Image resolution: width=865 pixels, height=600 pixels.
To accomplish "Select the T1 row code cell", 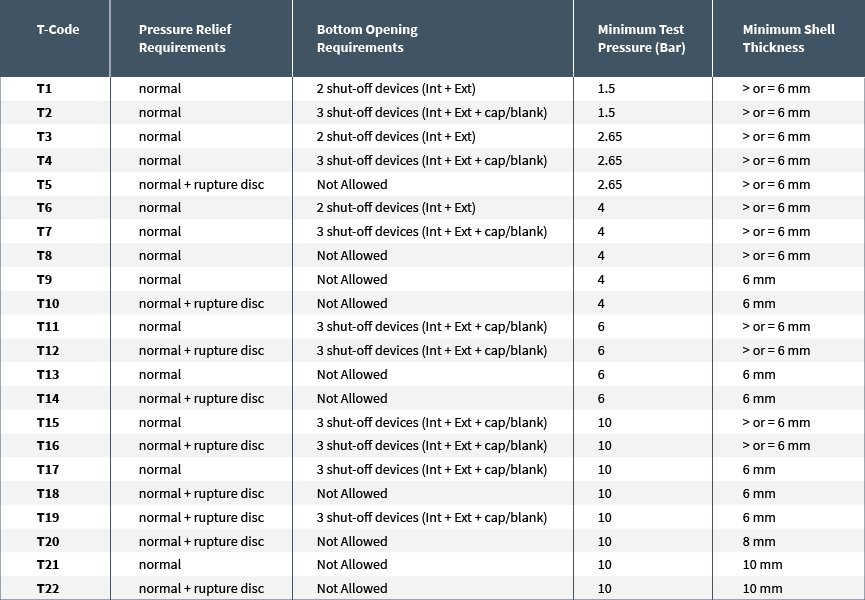I will coord(44,89).
